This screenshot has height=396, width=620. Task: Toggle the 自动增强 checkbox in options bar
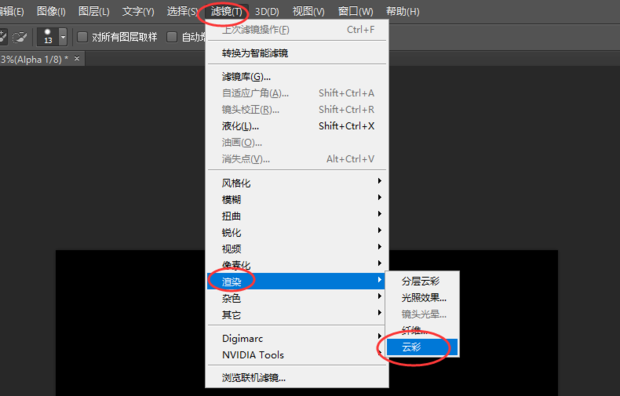pyautogui.click(x=172, y=37)
